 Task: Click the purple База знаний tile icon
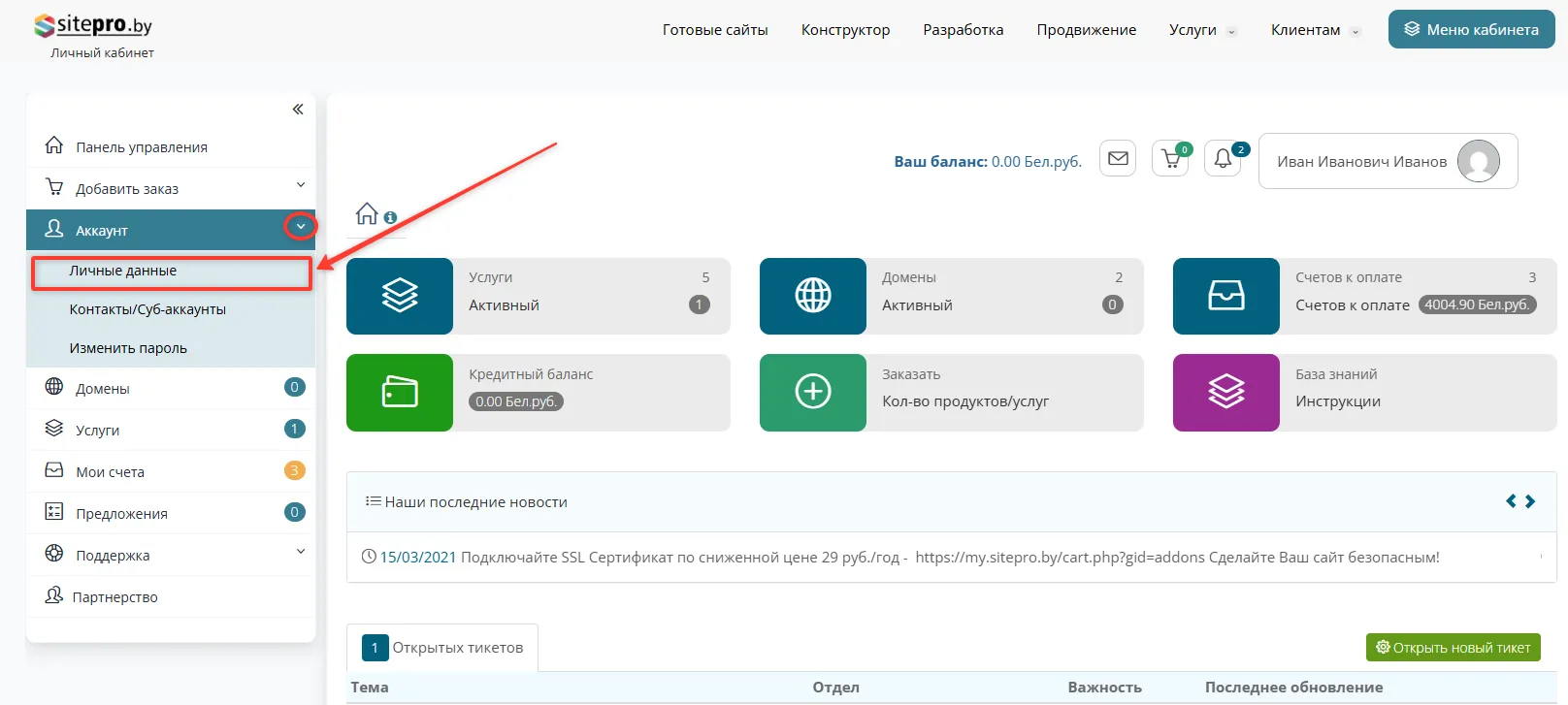(x=1225, y=392)
